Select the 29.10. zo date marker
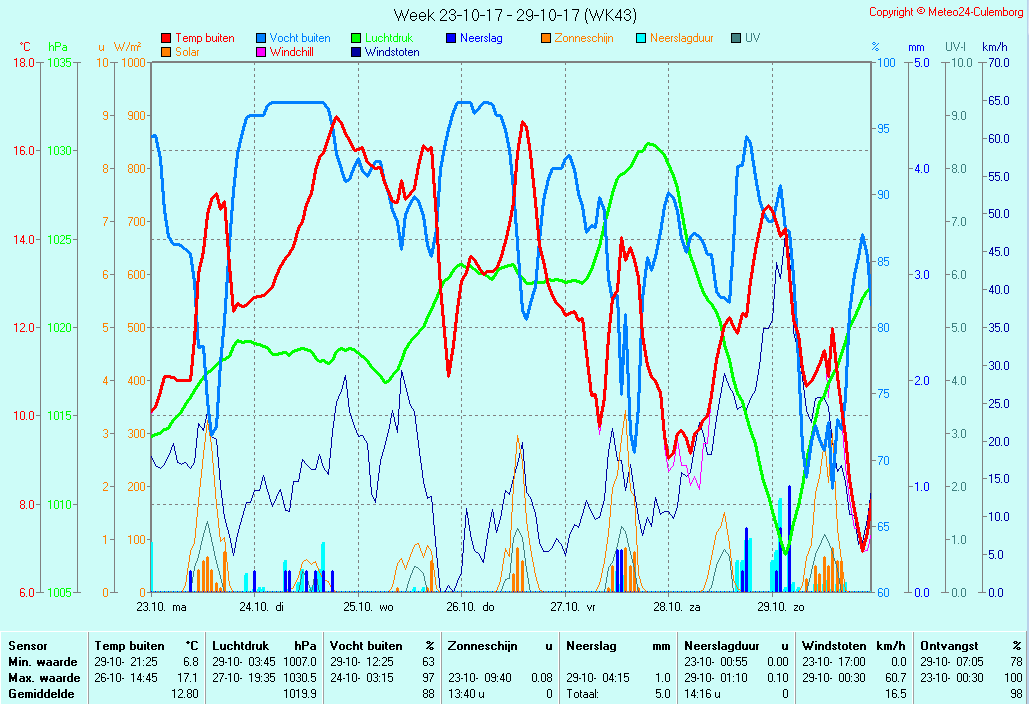The width and height of the screenshot is (1029, 704). pyautogui.click(x=780, y=606)
